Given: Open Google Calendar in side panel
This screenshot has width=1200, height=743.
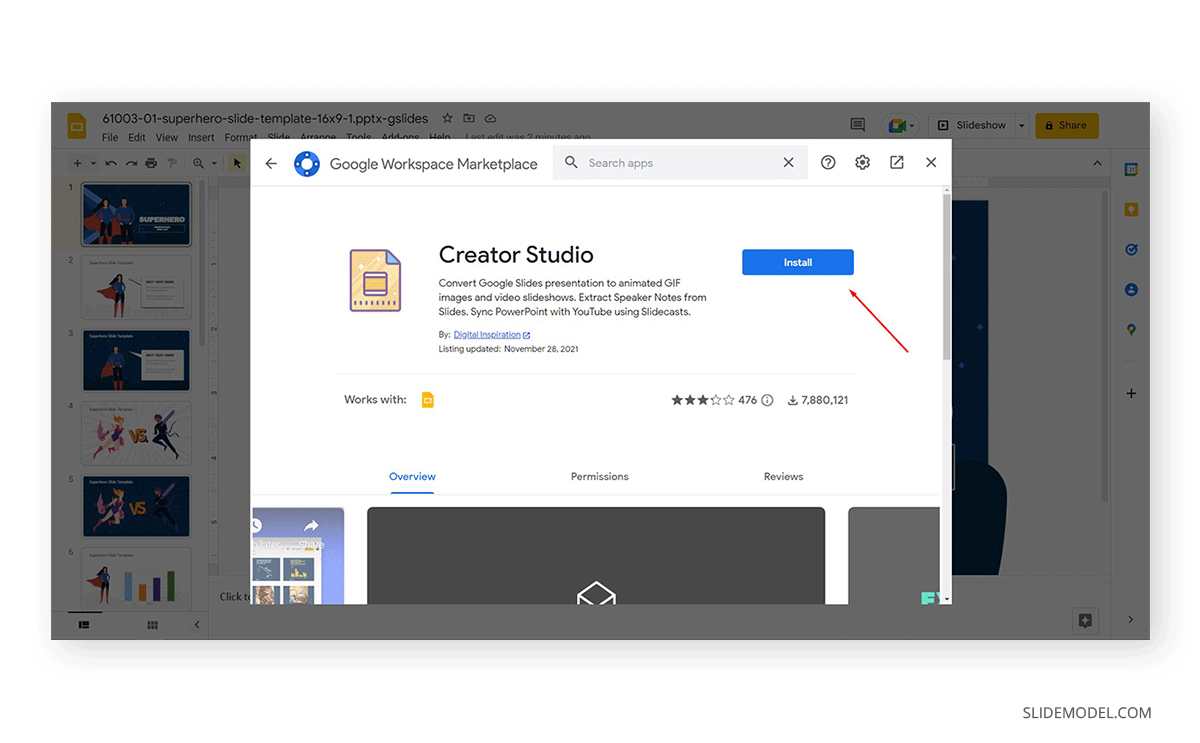Looking at the screenshot, I should (x=1131, y=169).
